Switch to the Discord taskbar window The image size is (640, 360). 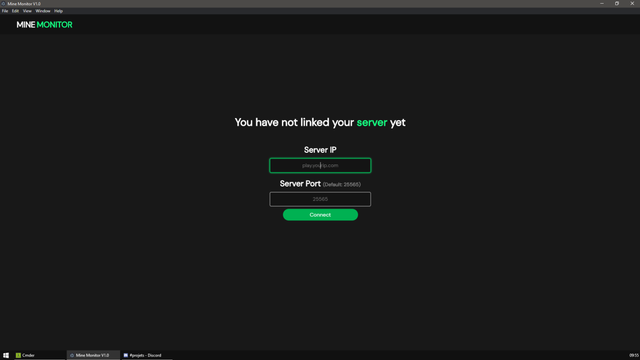coord(147,355)
